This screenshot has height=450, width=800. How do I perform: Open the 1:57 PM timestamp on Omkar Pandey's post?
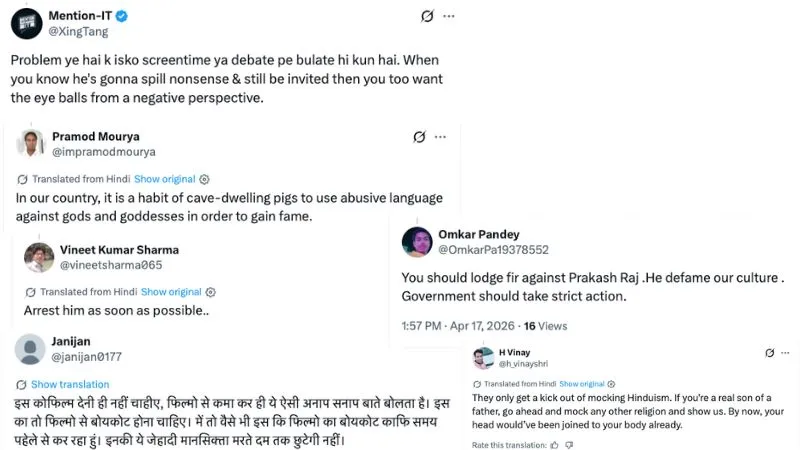point(425,326)
